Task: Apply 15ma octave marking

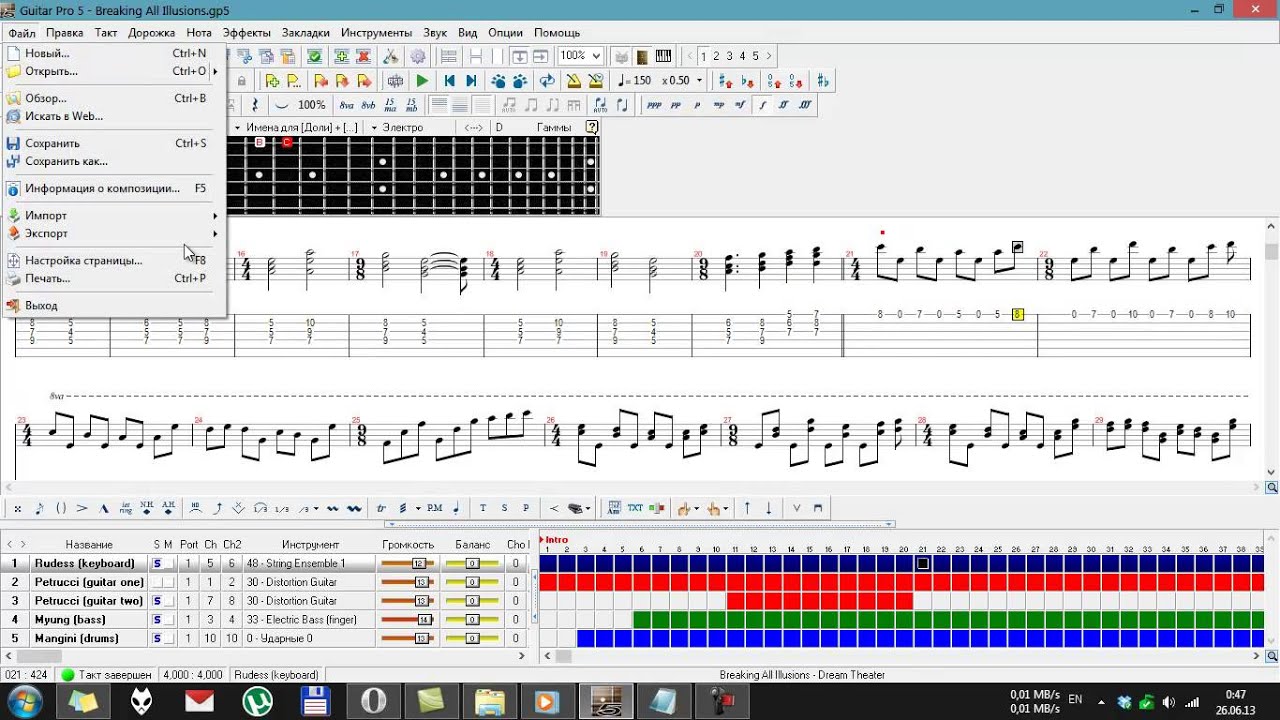Action: point(390,104)
